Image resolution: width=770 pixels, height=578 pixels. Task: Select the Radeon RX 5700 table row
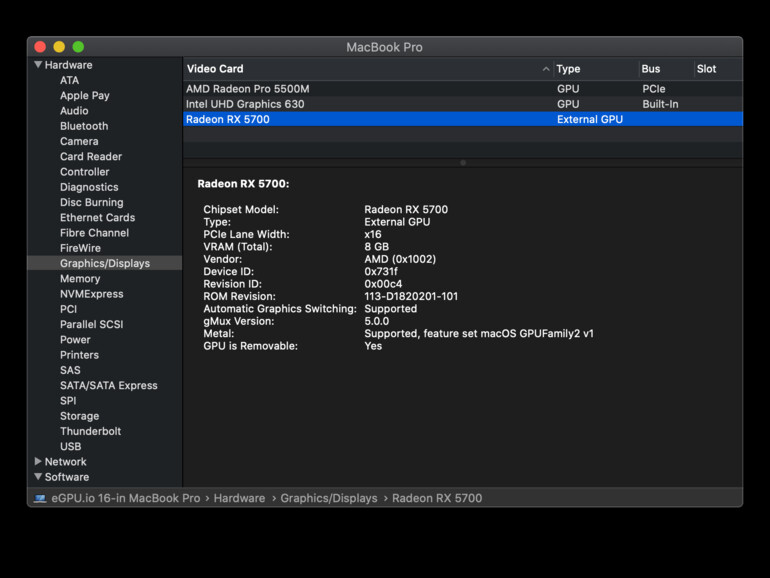463,119
